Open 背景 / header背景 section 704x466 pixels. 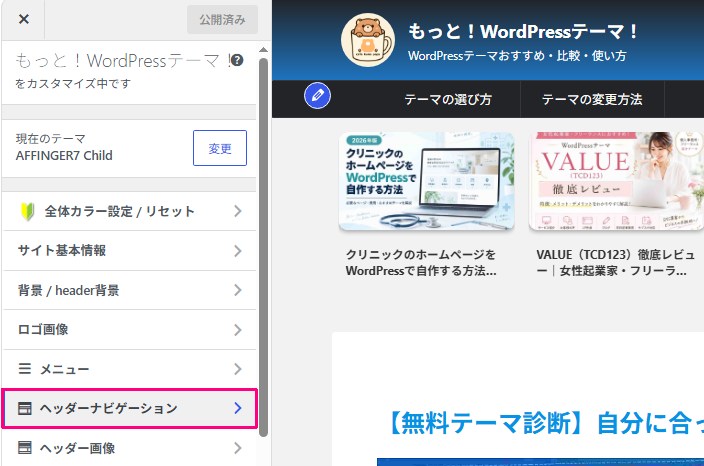129,290
